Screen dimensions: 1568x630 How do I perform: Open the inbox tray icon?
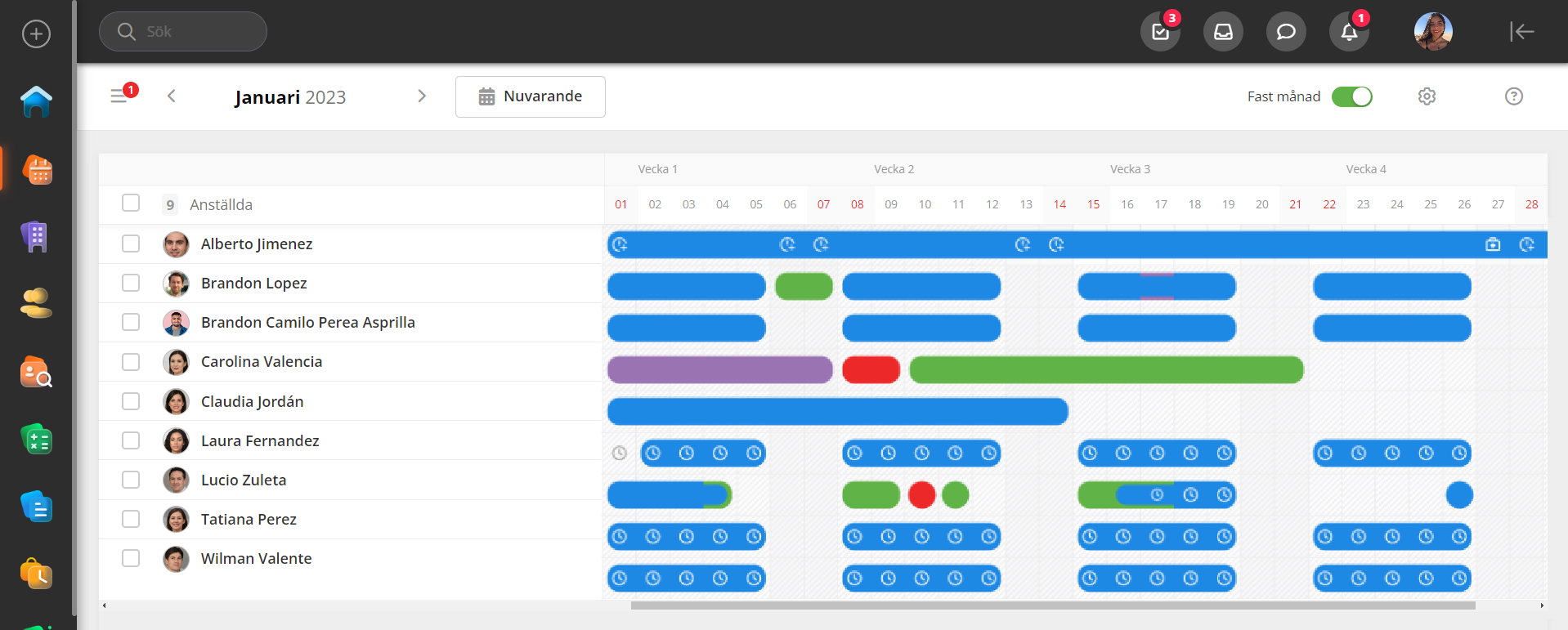coord(1223,32)
